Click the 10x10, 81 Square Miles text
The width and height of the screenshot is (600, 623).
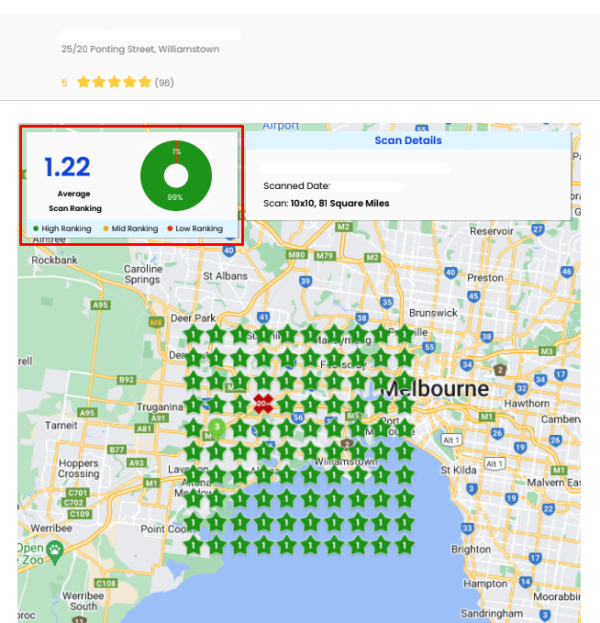(340, 203)
